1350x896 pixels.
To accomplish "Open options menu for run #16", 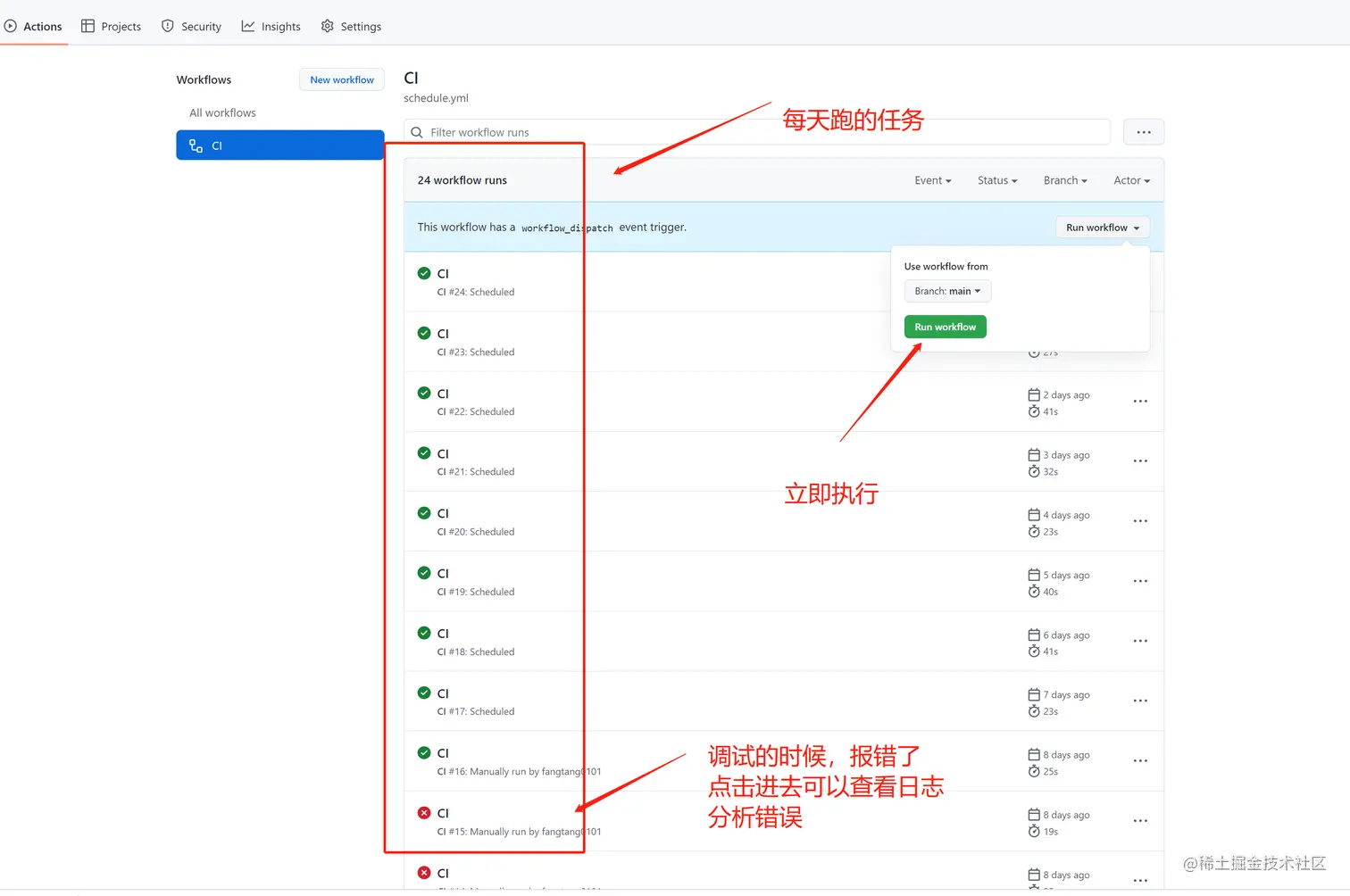I will (1140, 761).
